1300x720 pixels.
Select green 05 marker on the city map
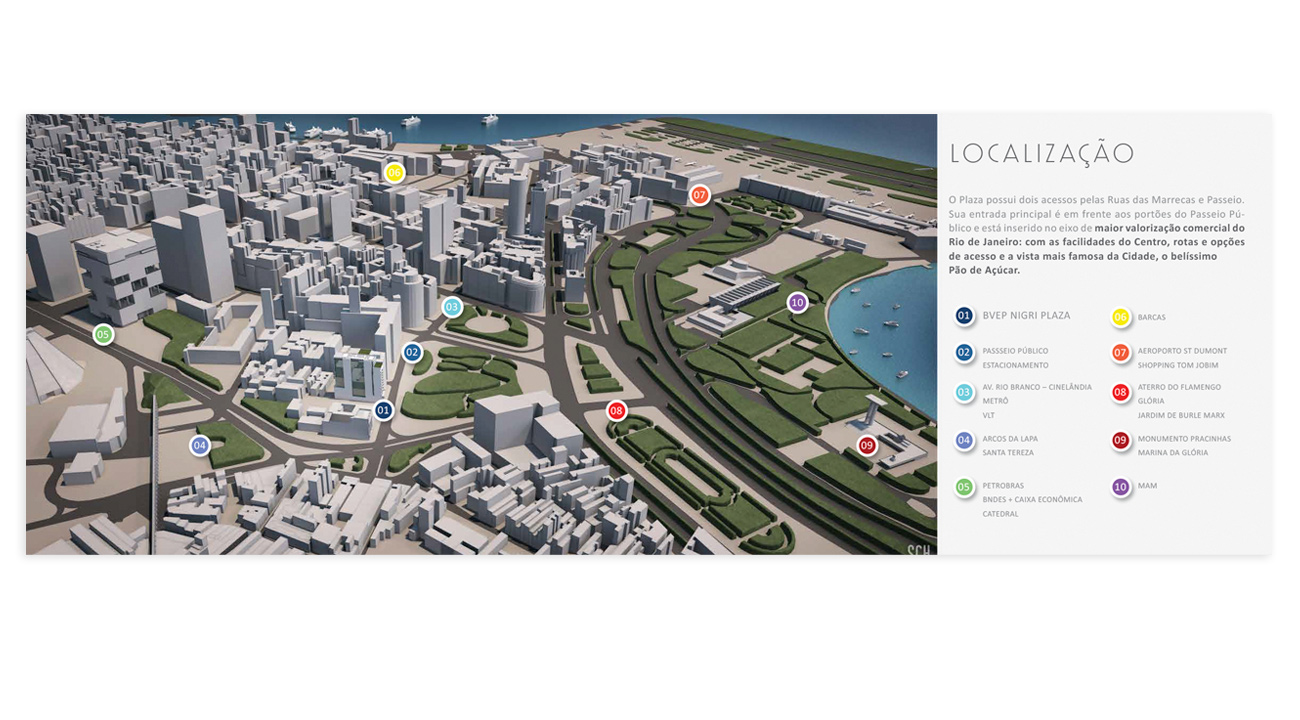pos(103,334)
